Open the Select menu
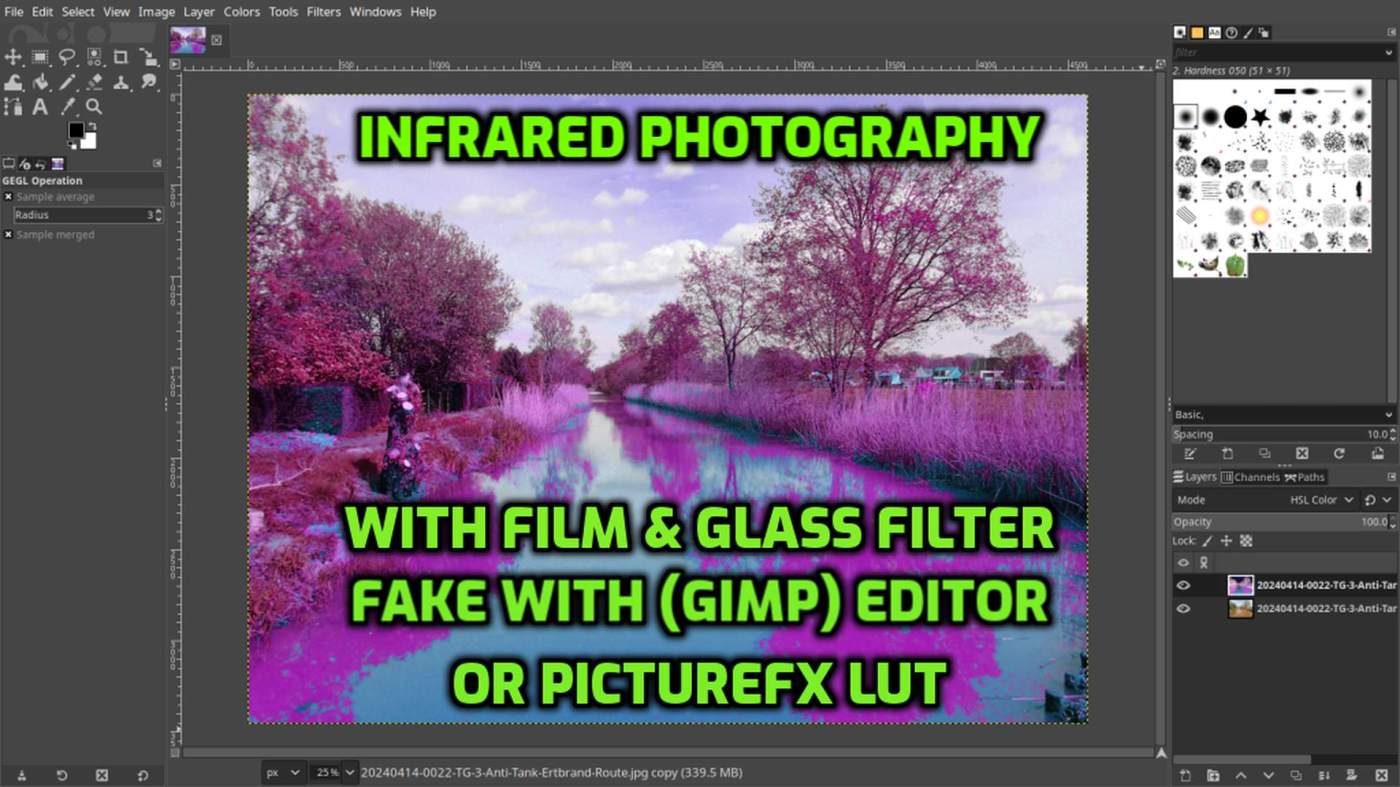 pos(78,12)
